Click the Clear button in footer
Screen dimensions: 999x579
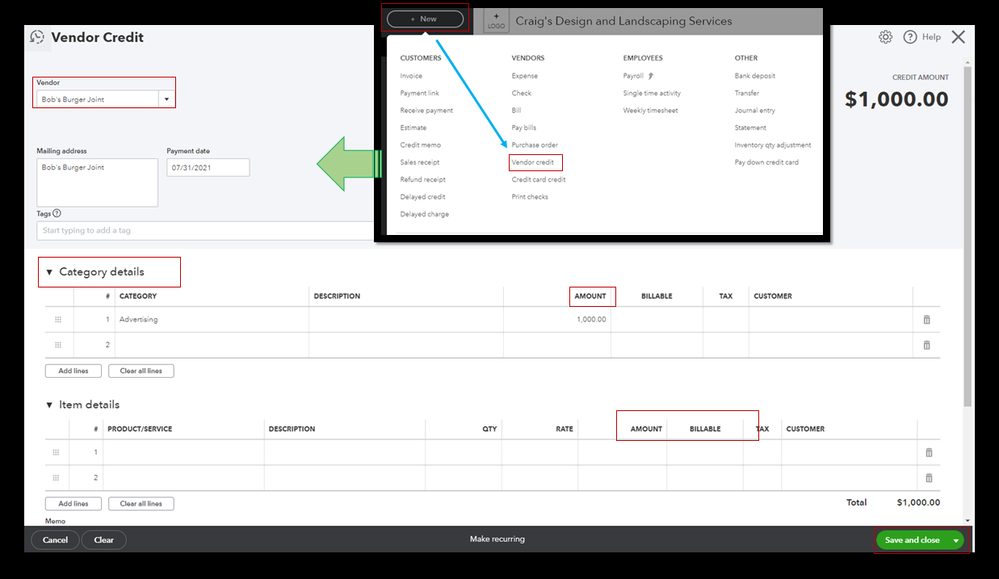[x=104, y=540]
